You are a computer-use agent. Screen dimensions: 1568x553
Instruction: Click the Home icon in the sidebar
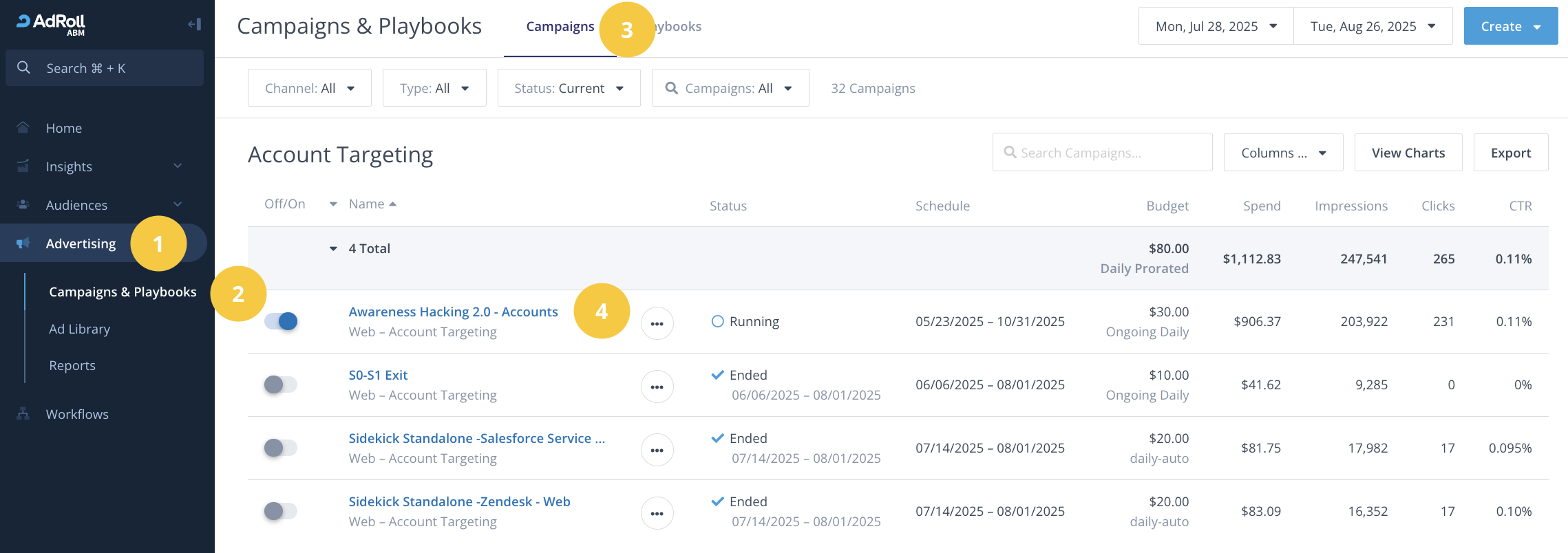tap(23, 128)
